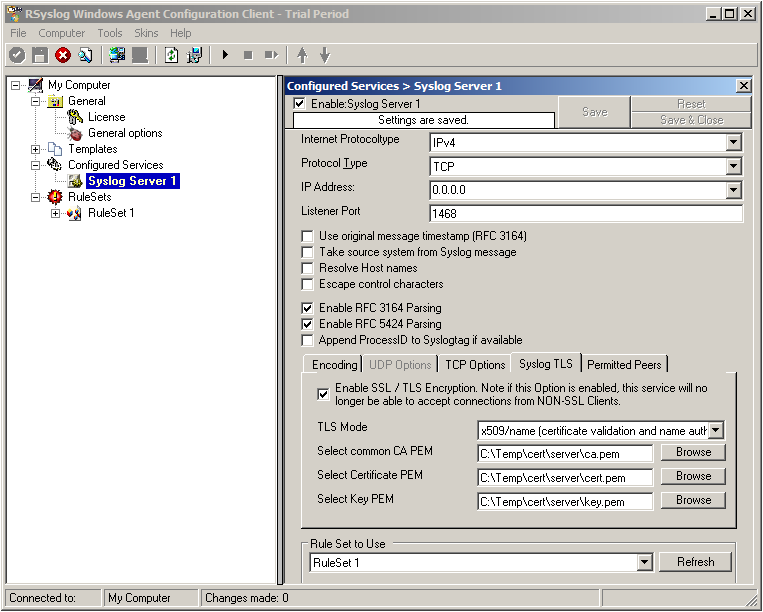Click the Syslog Server 1 node icon
The width and height of the screenshot is (763, 612).
[x=74, y=181]
